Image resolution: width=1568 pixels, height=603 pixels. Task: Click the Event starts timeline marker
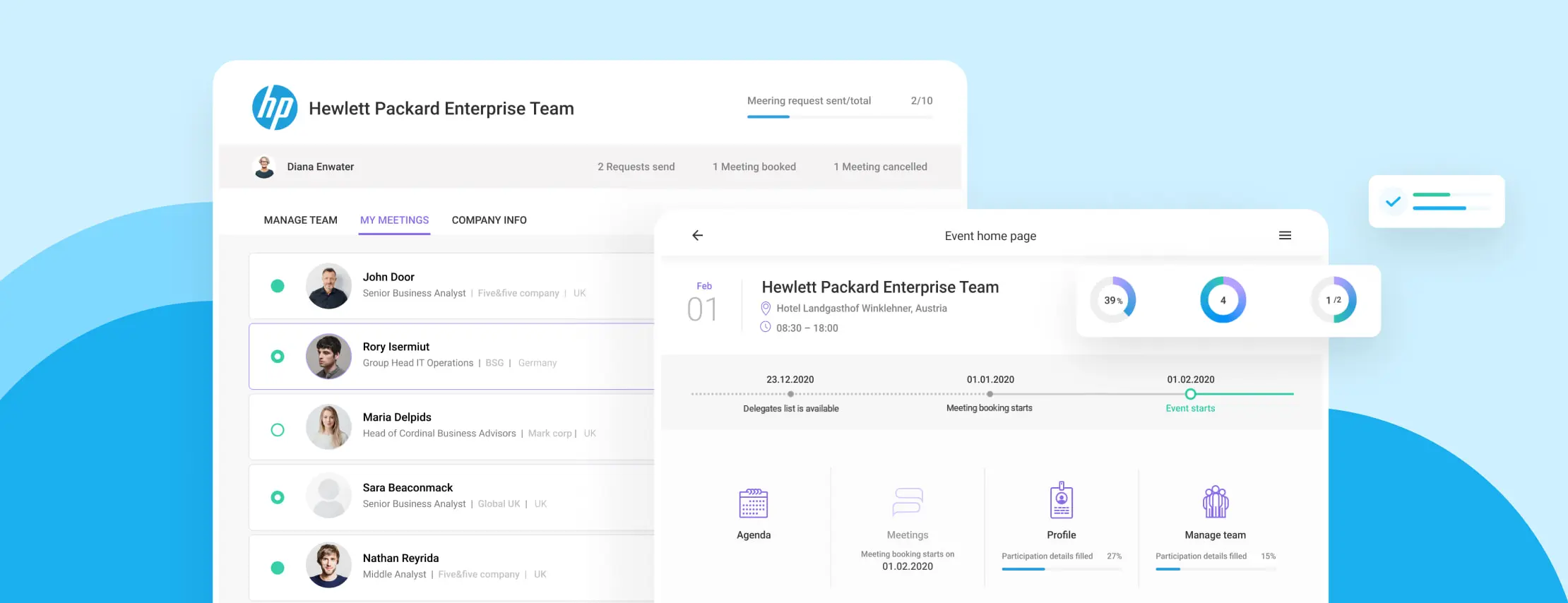click(1190, 394)
